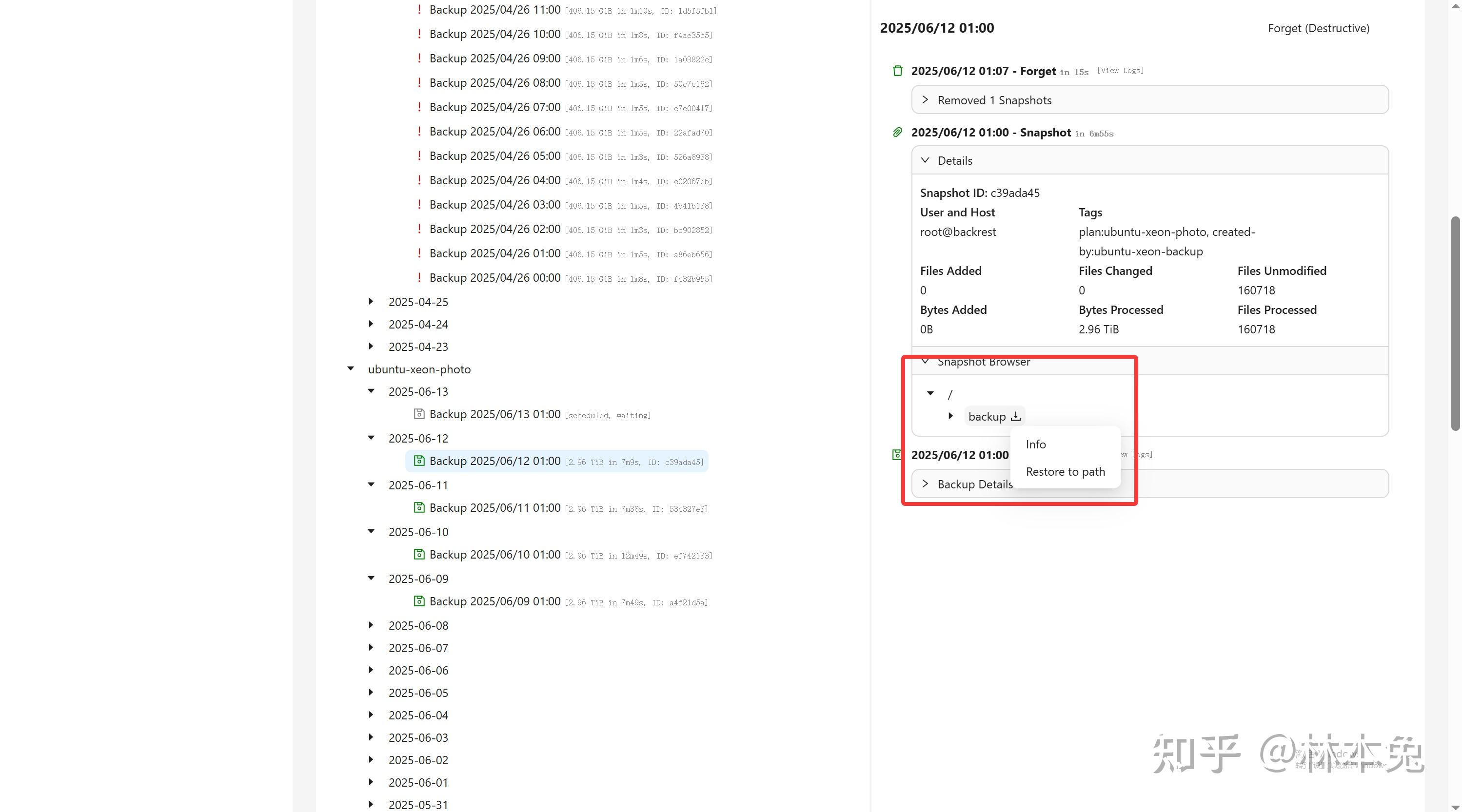Click save icon of Backup 2025/06/09 01:00

pos(419,601)
